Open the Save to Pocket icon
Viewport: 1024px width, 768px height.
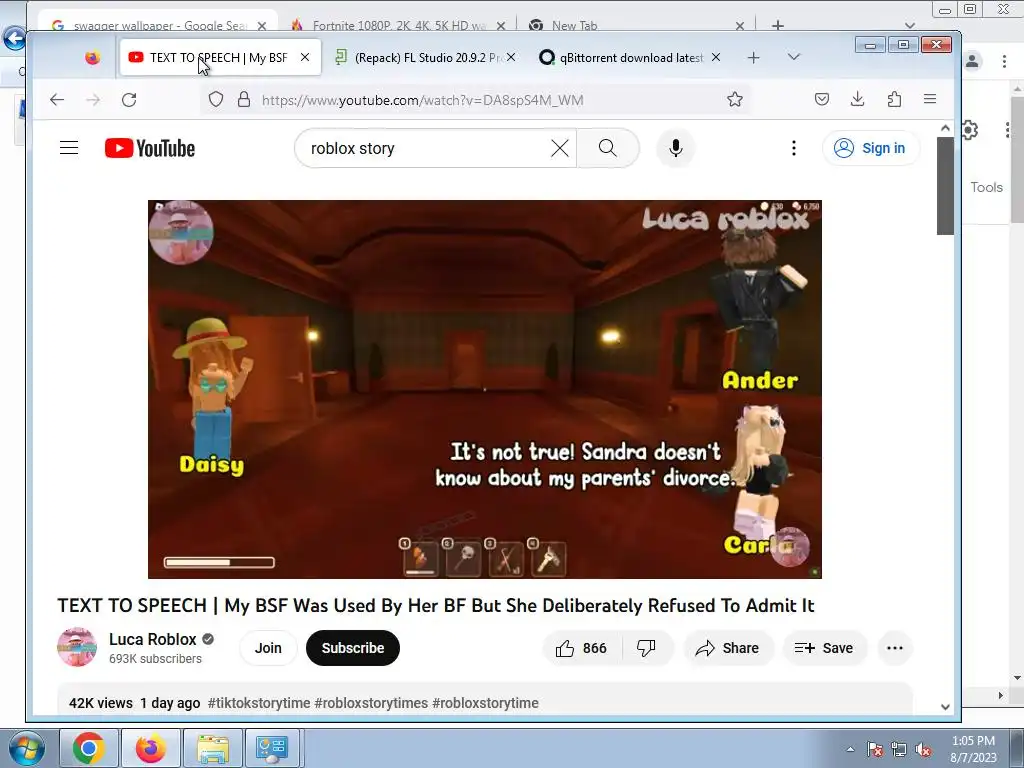822,99
